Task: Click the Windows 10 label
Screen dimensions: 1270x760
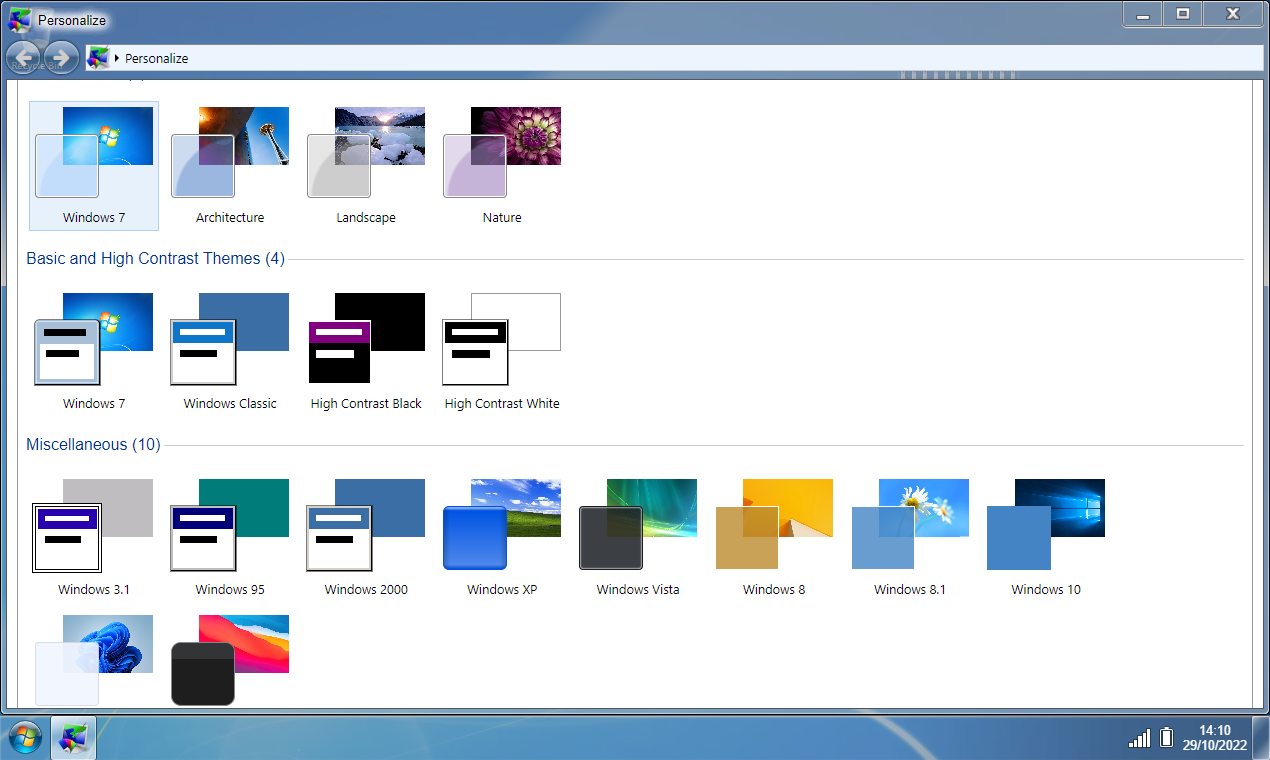Action: [x=1046, y=589]
